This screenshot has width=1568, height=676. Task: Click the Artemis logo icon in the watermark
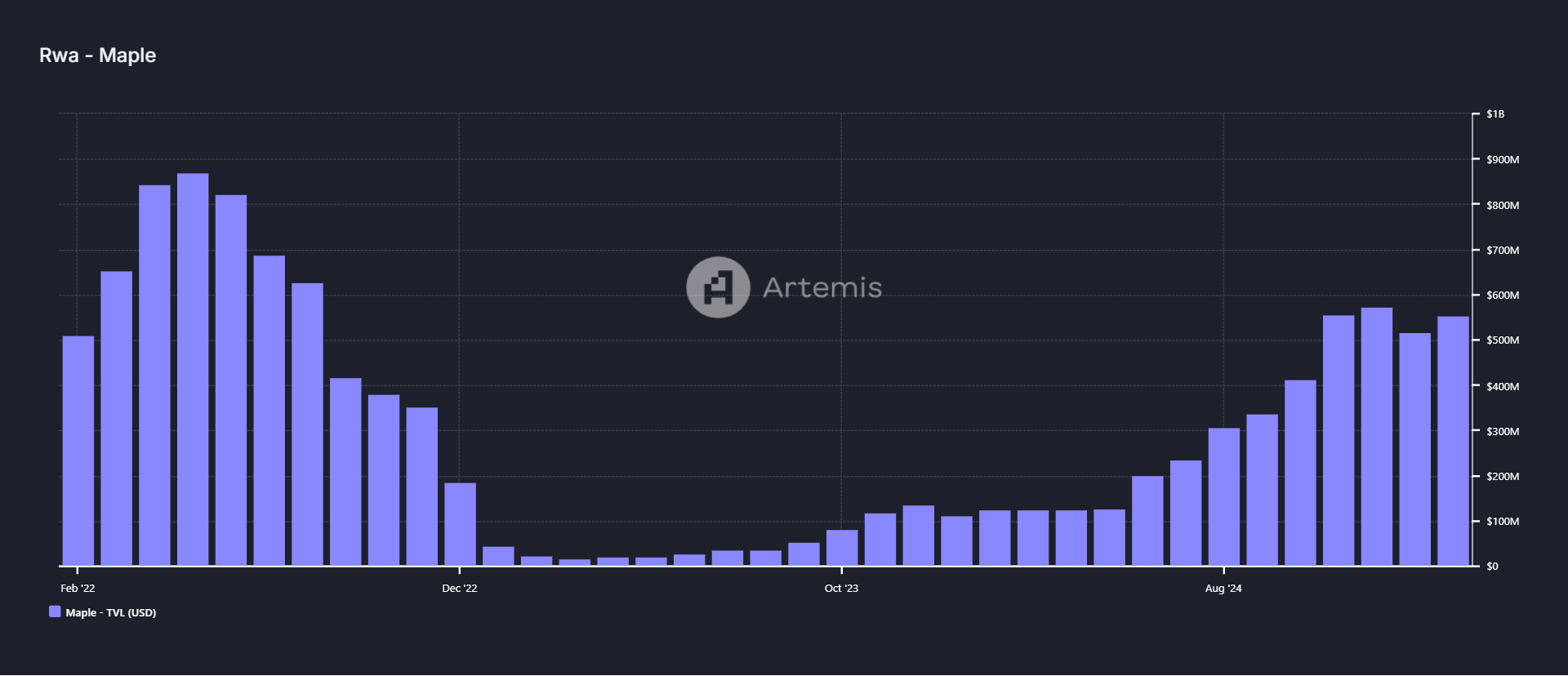coord(718,287)
